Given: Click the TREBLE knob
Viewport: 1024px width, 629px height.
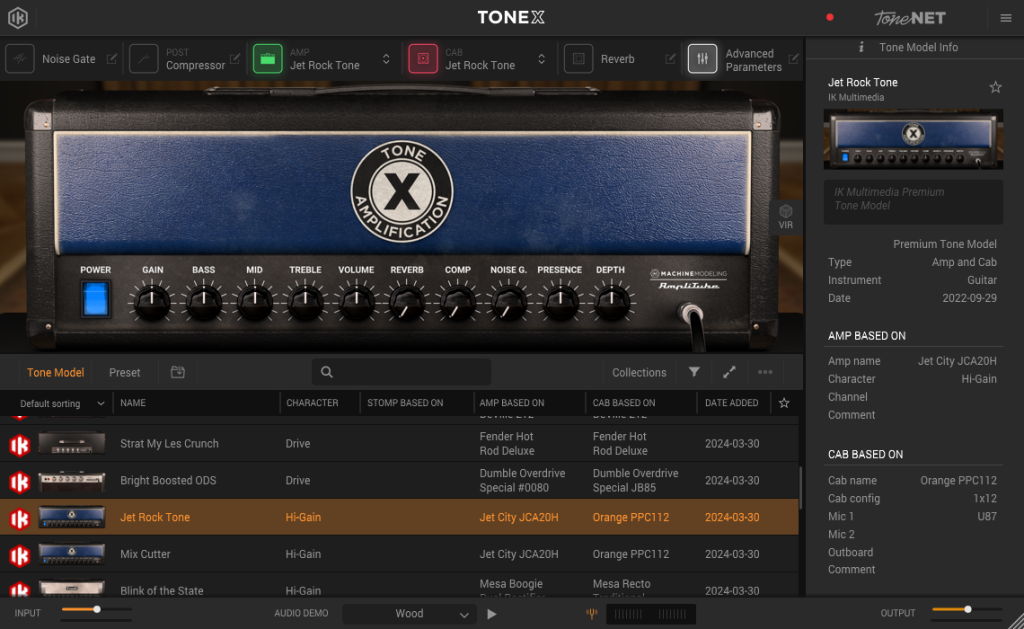Looking at the screenshot, I should click(305, 302).
